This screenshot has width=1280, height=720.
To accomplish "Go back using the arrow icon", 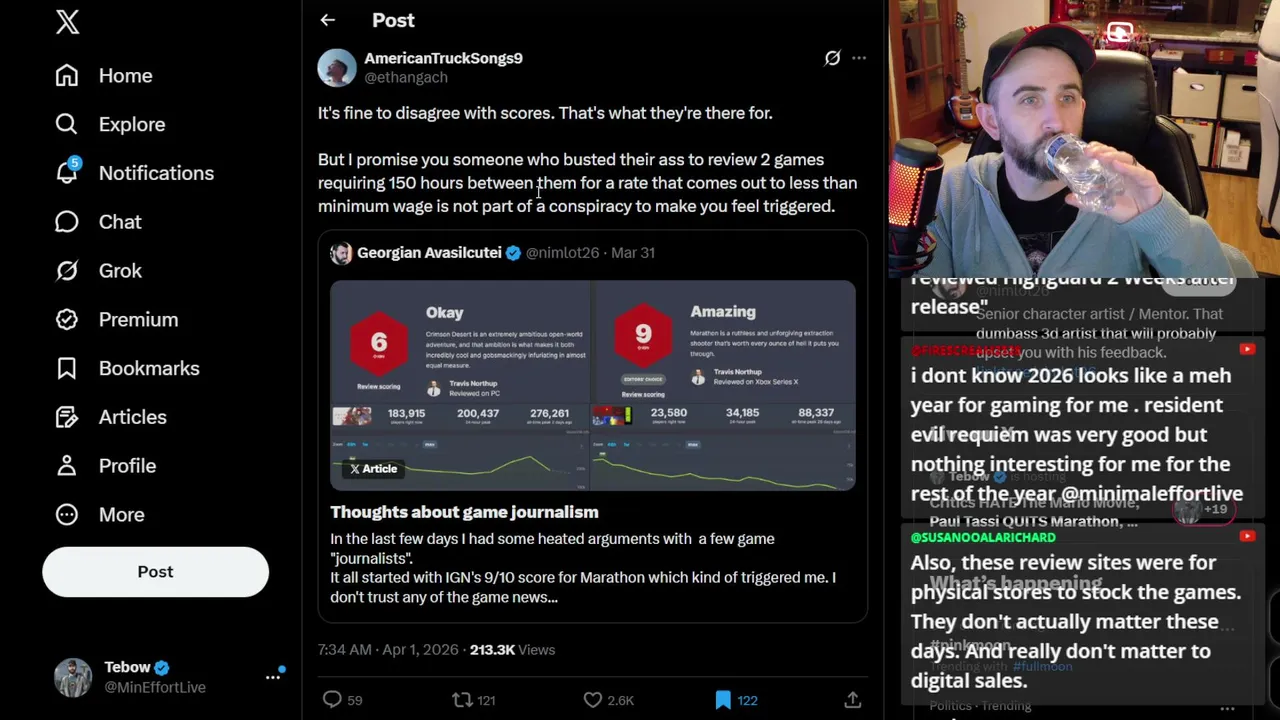I will click(x=328, y=20).
